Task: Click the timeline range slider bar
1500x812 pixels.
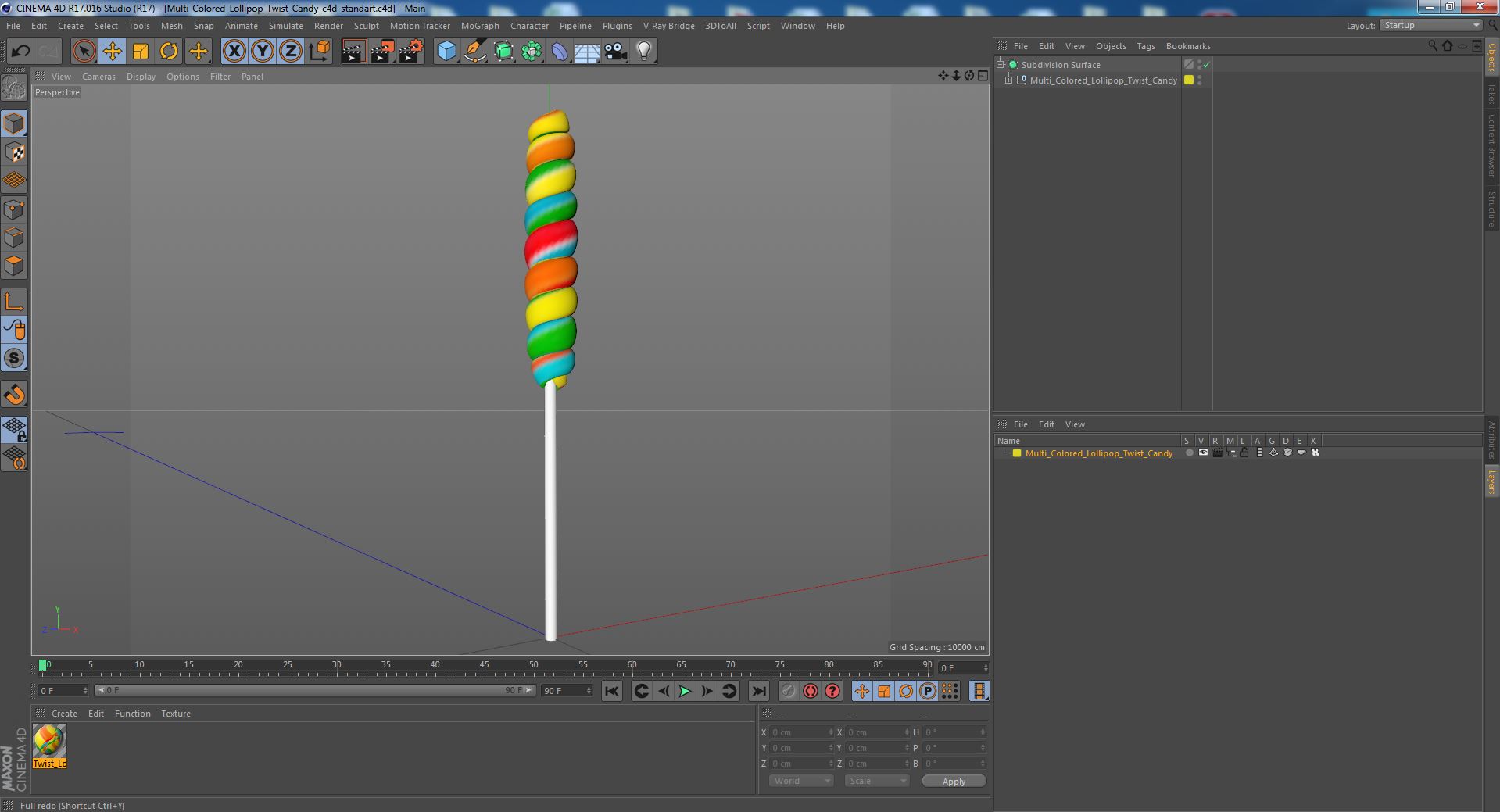Action: pyautogui.click(x=315, y=690)
